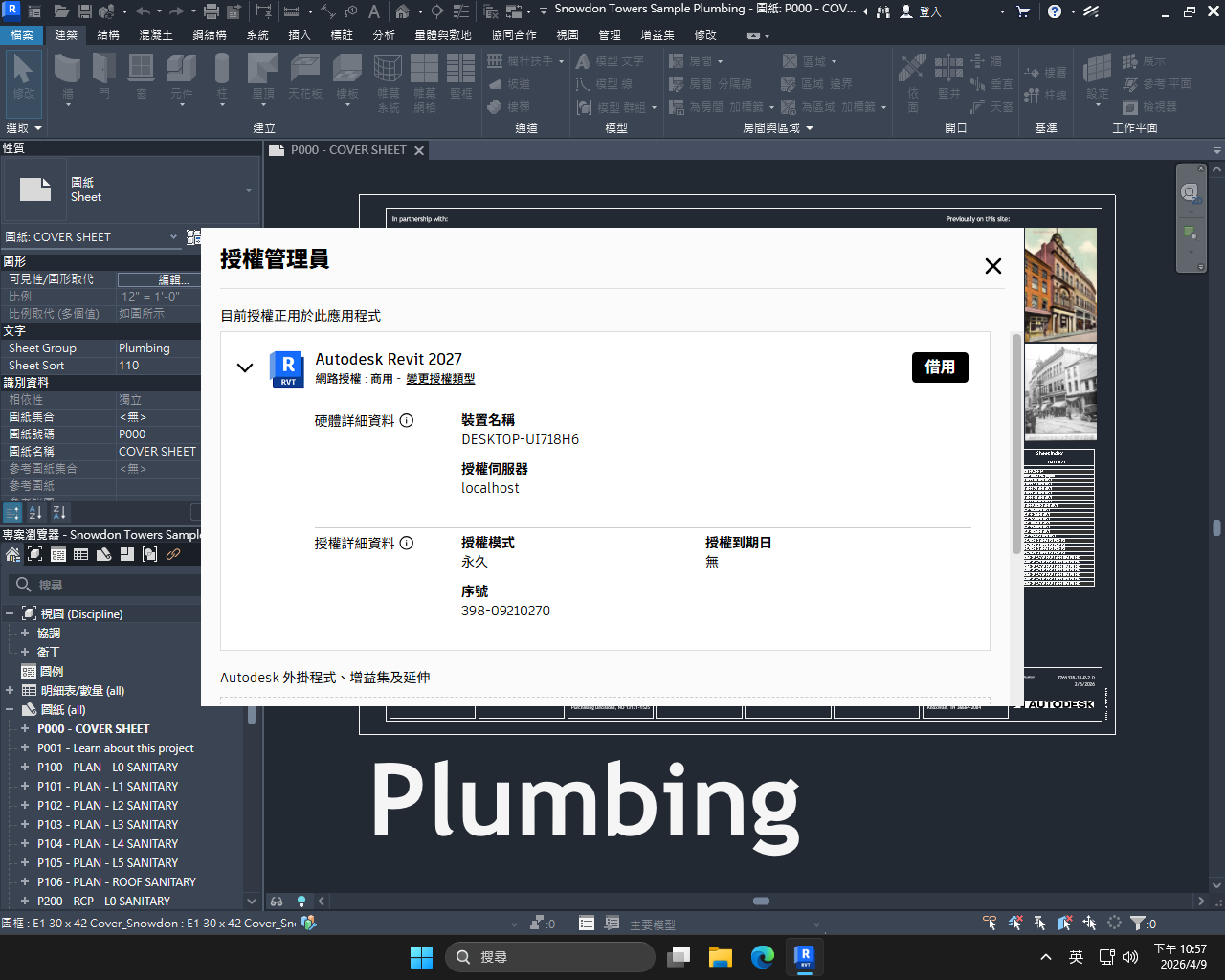The height and width of the screenshot is (980, 1225).
Task: Click the Column tool icon
Action: 222,76
